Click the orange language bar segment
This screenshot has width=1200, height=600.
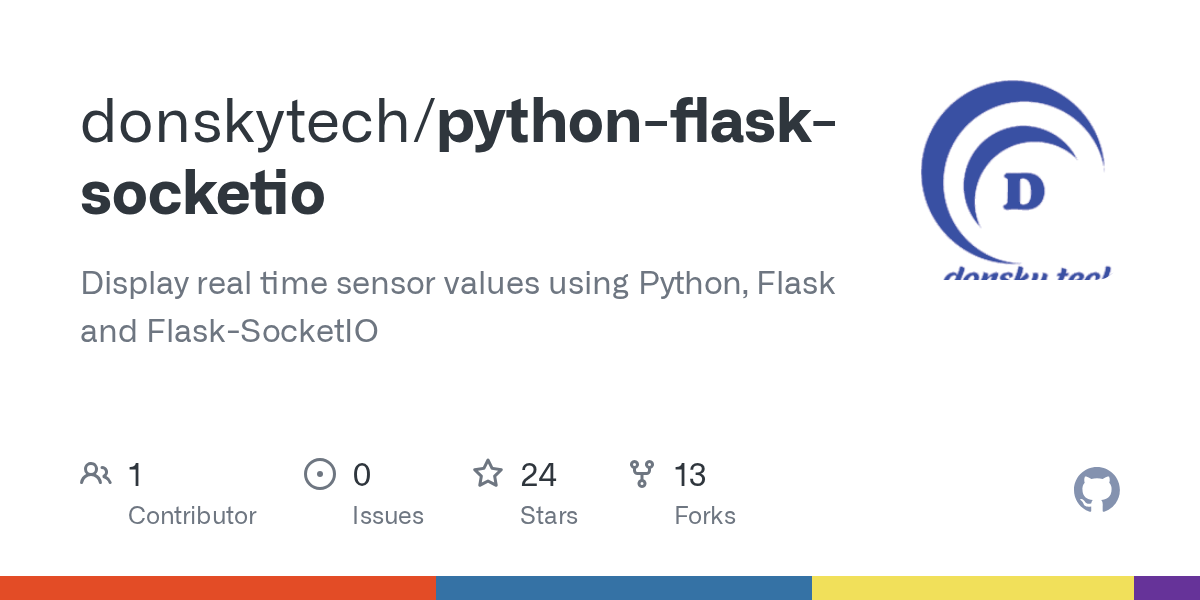pos(217,588)
